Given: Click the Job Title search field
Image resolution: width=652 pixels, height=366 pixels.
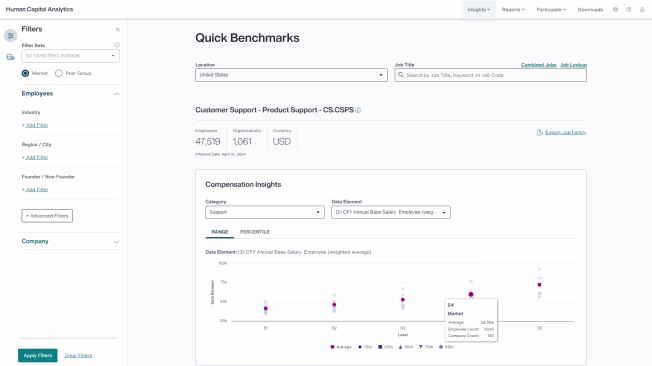Looking at the screenshot, I should click(491, 75).
